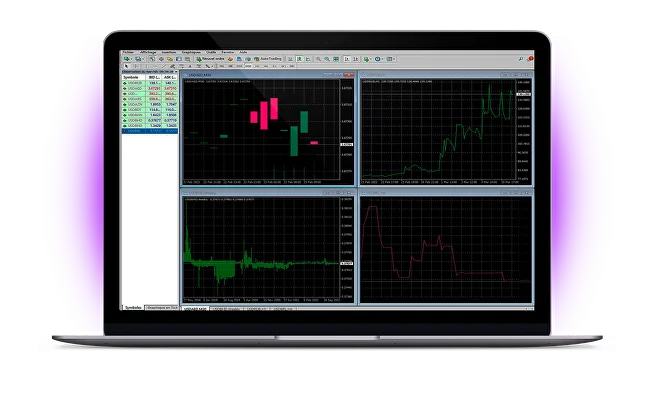Close the USDAED,M30 chart window
Screen dimensions: 655x393
coord(350,75)
